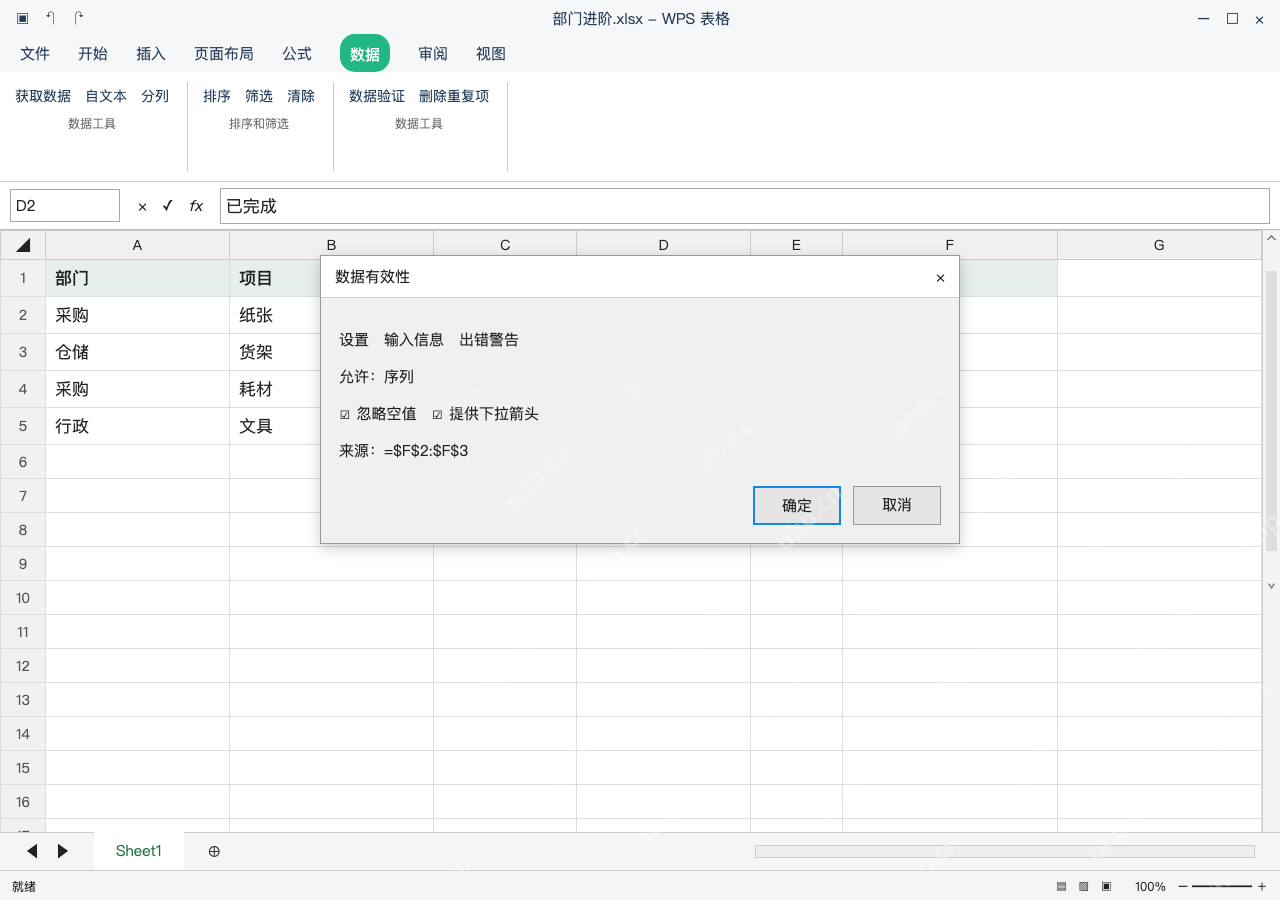Open the fx insert function icon
1280x900 pixels.
coord(196,206)
